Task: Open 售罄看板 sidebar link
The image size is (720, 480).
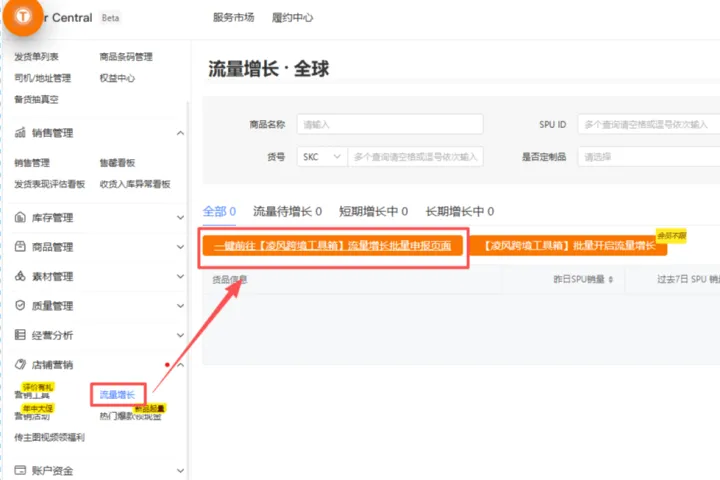Action: [117, 163]
